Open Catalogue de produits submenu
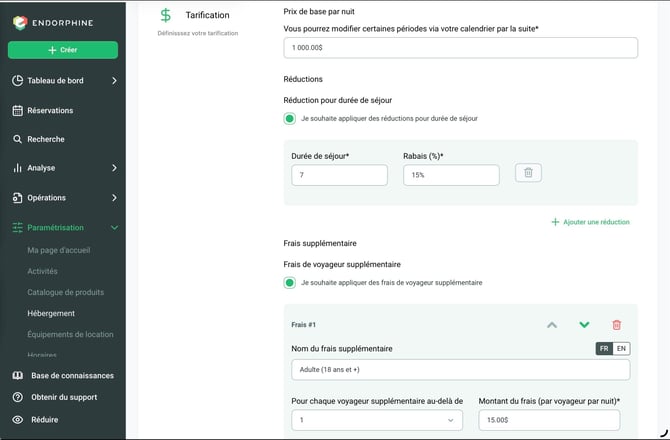The height and width of the screenshot is (440, 670). tap(66, 292)
